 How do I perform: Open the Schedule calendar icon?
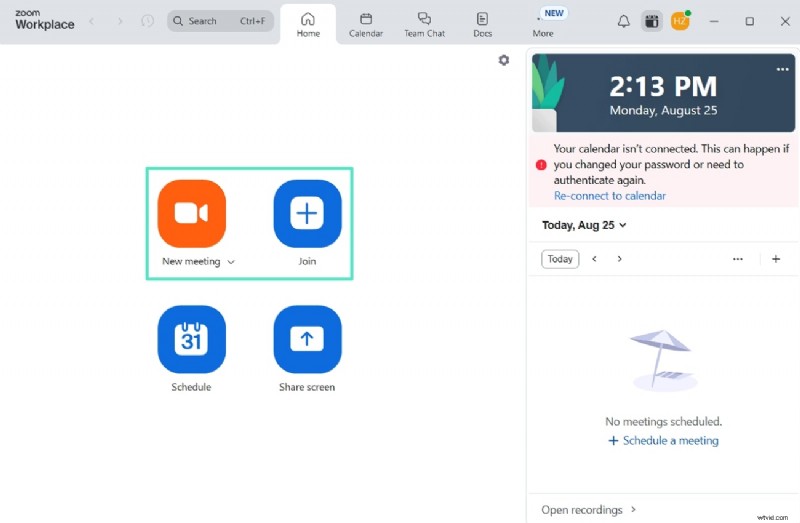point(191,339)
